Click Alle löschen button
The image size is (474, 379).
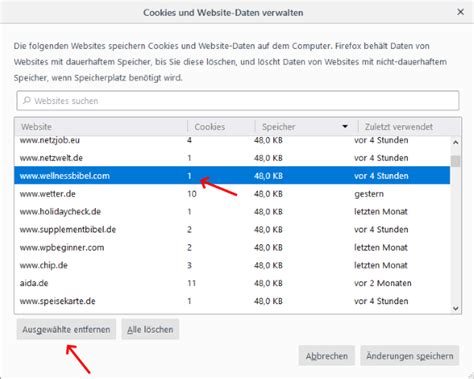[x=150, y=329]
